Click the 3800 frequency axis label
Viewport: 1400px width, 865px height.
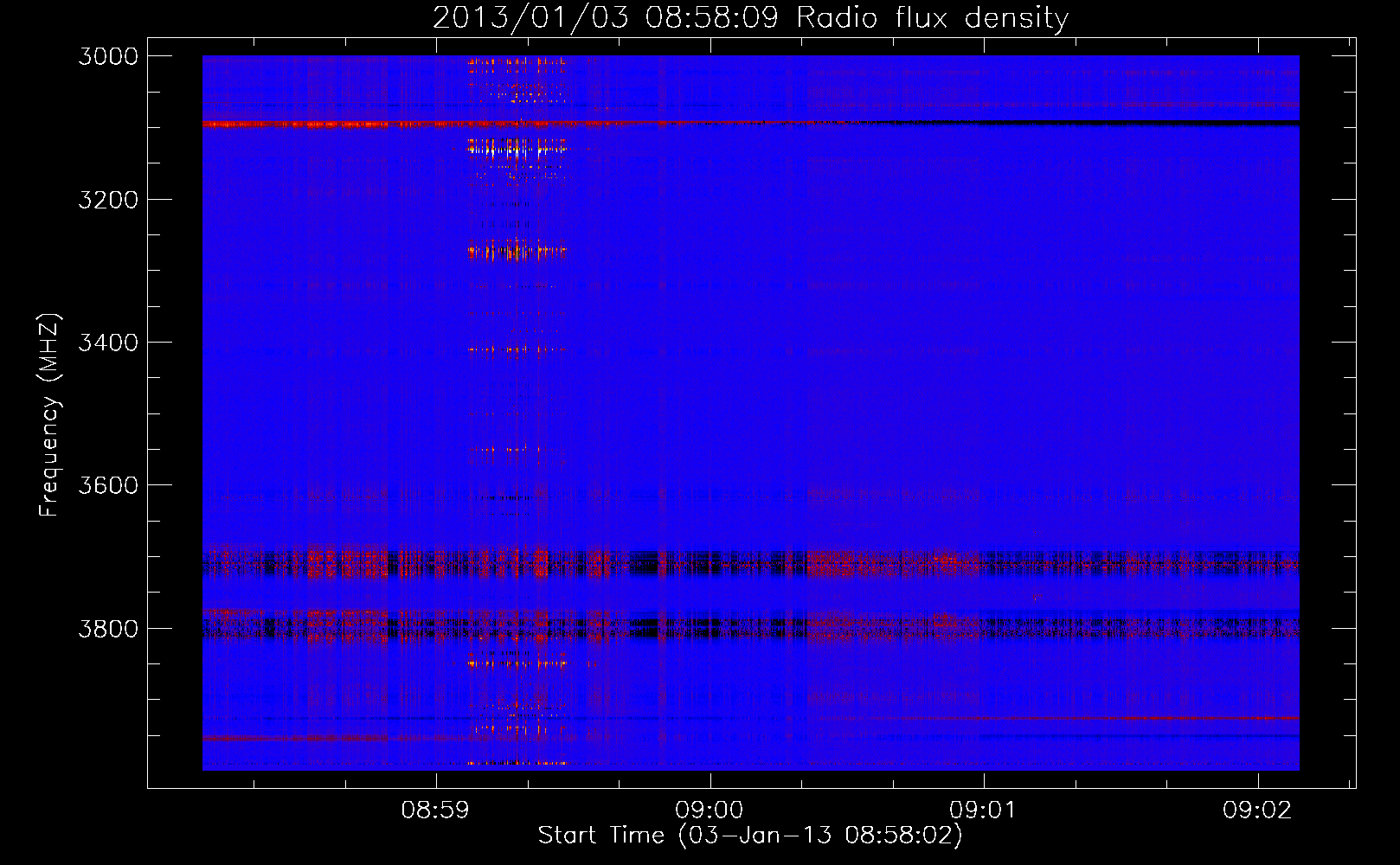(x=108, y=628)
